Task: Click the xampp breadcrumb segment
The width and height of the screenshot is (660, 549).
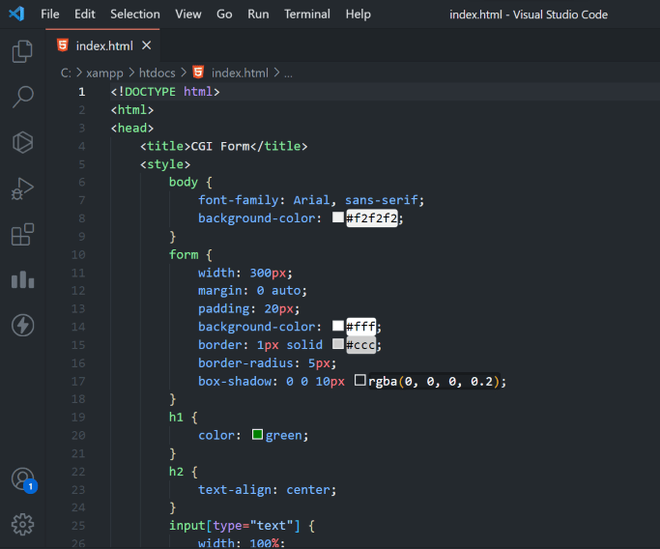Action: tap(105, 73)
